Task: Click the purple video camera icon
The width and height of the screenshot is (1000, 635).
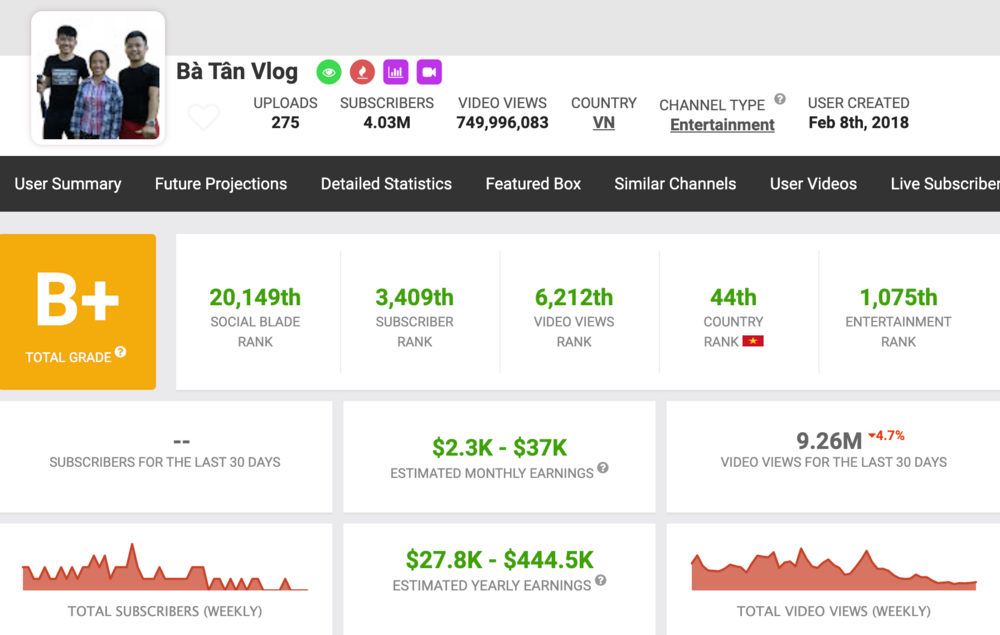Action: (428, 72)
